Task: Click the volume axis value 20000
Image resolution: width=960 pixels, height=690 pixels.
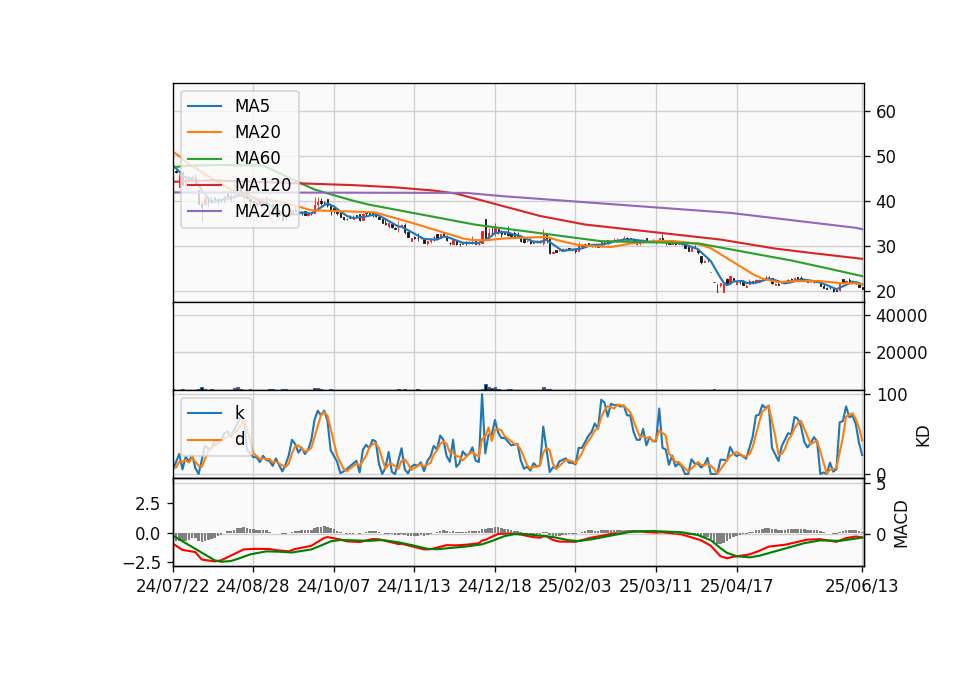Action: coord(901,353)
